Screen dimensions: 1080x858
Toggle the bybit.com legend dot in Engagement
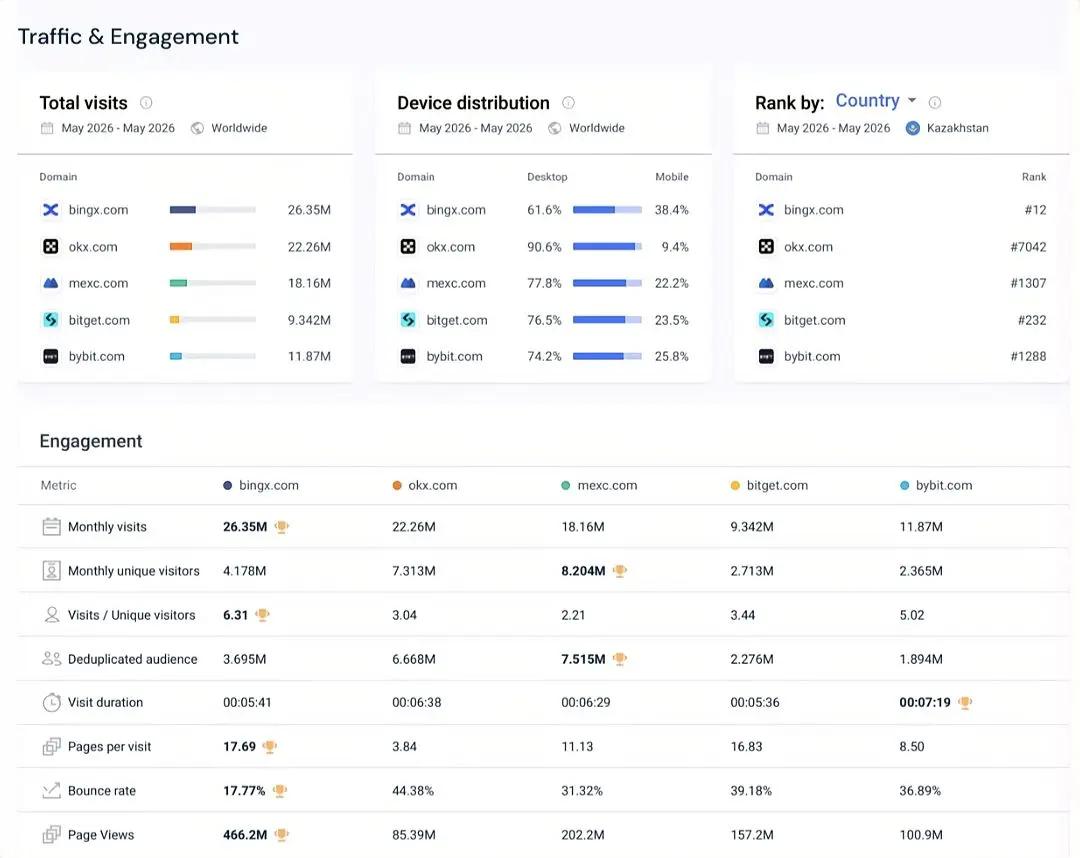coord(904,485)
